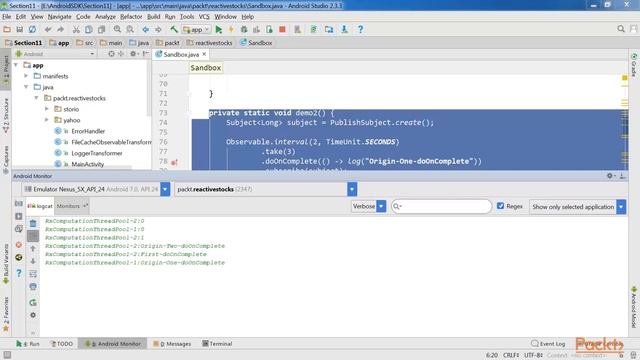
Task: Redo via the toolbar arrow icon
Action: (60, 29)
